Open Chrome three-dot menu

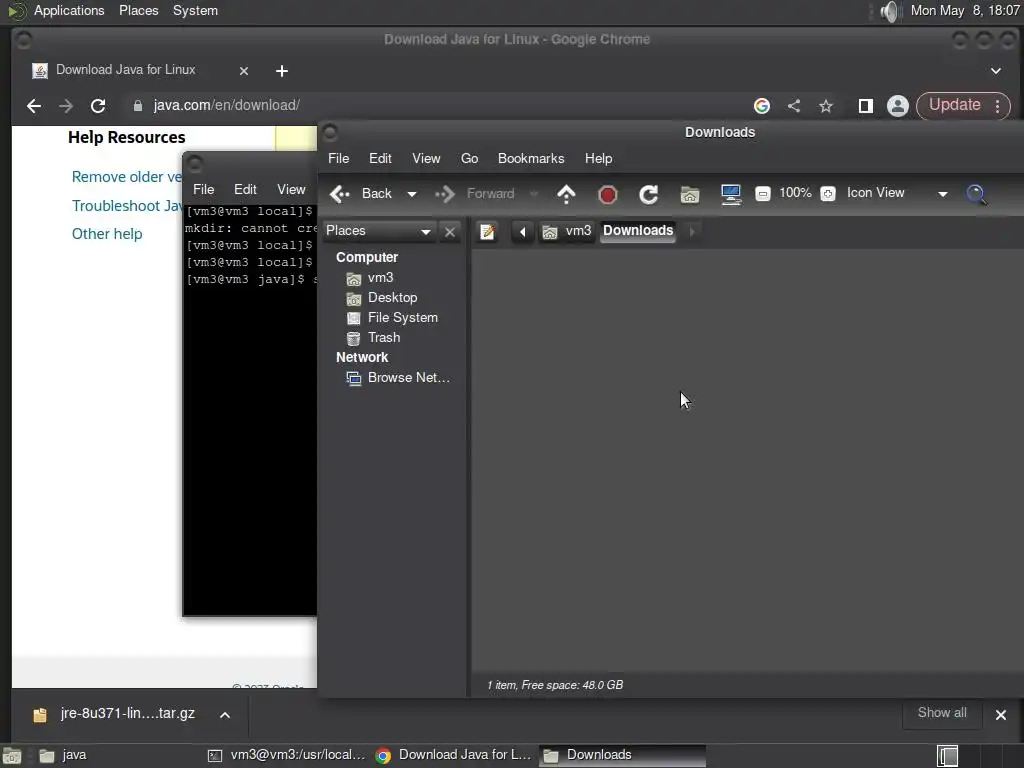997,106
